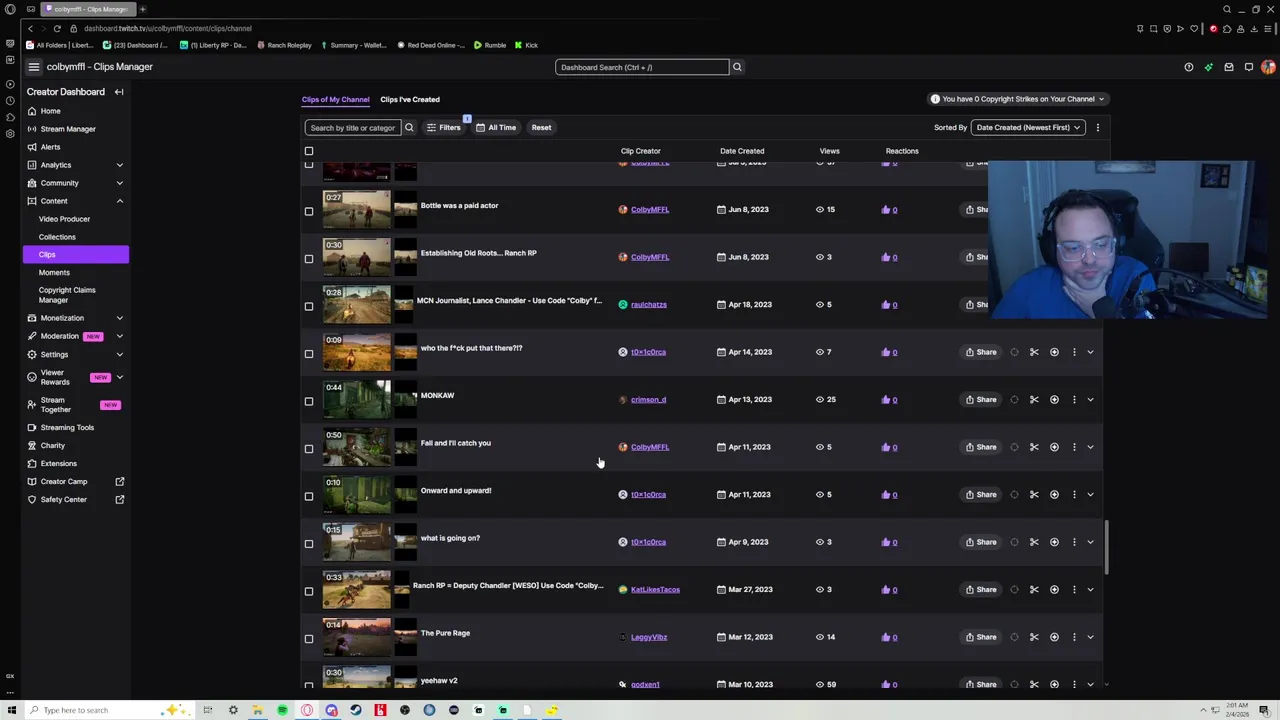The height and width of the screenshot is (720, 1280).
Task: Share the MONKAW clip
Action: (x=981, y=399)
